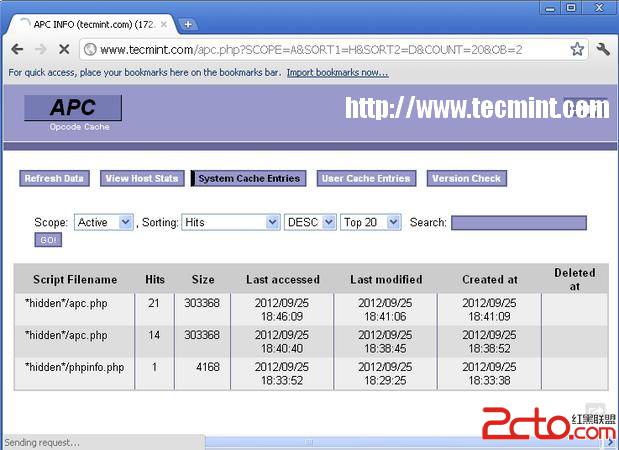
Task: Close the APC INFO tab
Action: tap(164, 24)
